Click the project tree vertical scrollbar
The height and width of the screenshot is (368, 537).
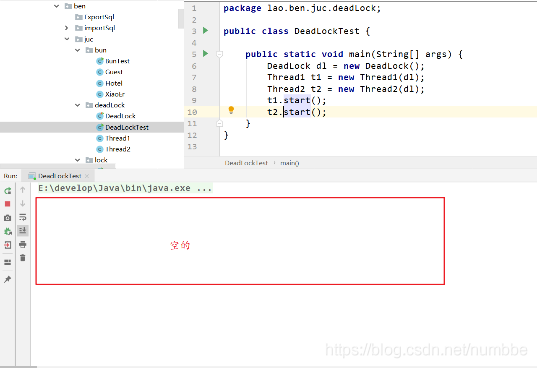point(181,18)
